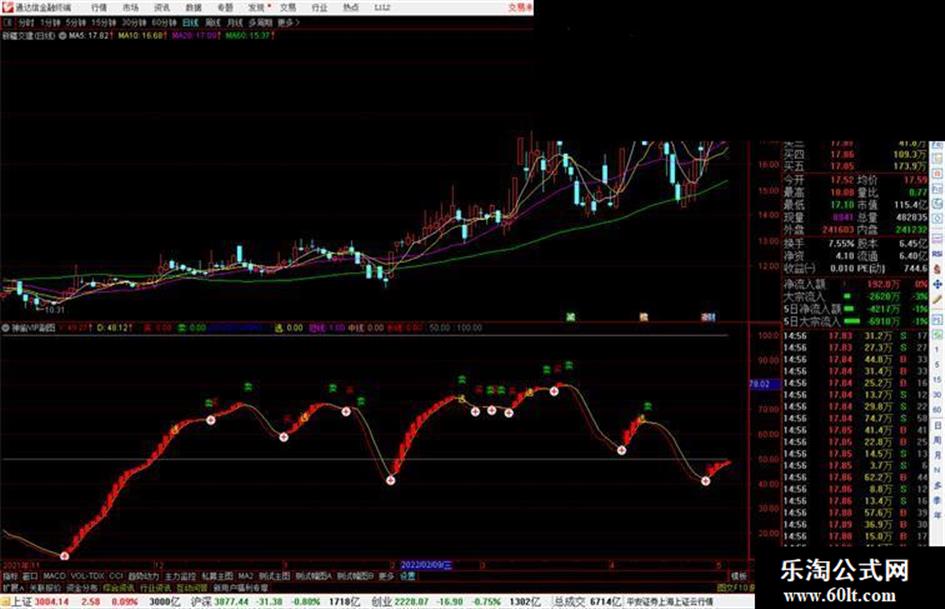Viewport: 945px width, 609px height.
Task: Open the 数据 menu
Action: [193, 8]
